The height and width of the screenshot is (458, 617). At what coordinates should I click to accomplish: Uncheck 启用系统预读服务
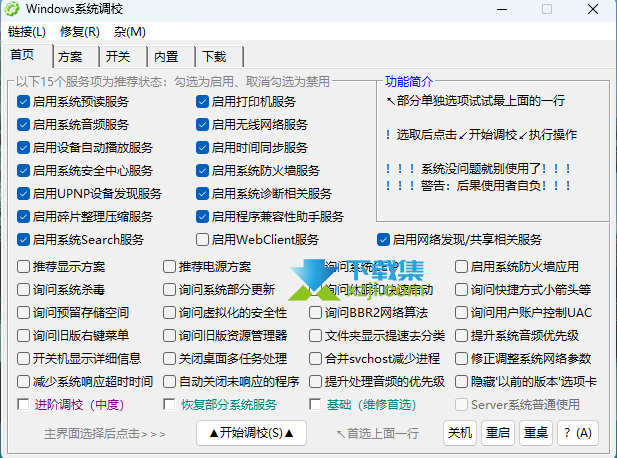pos(23,102)
